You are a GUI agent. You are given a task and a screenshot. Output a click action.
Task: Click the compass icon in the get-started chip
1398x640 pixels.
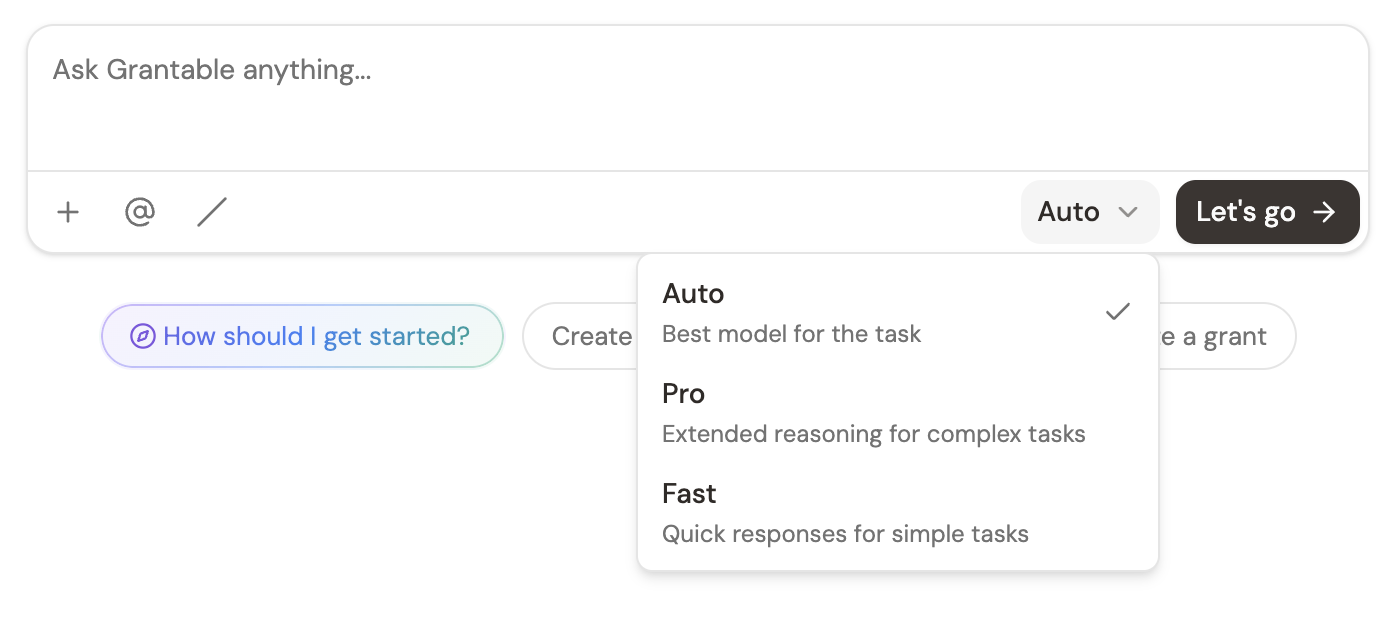[x=143, y=337]
